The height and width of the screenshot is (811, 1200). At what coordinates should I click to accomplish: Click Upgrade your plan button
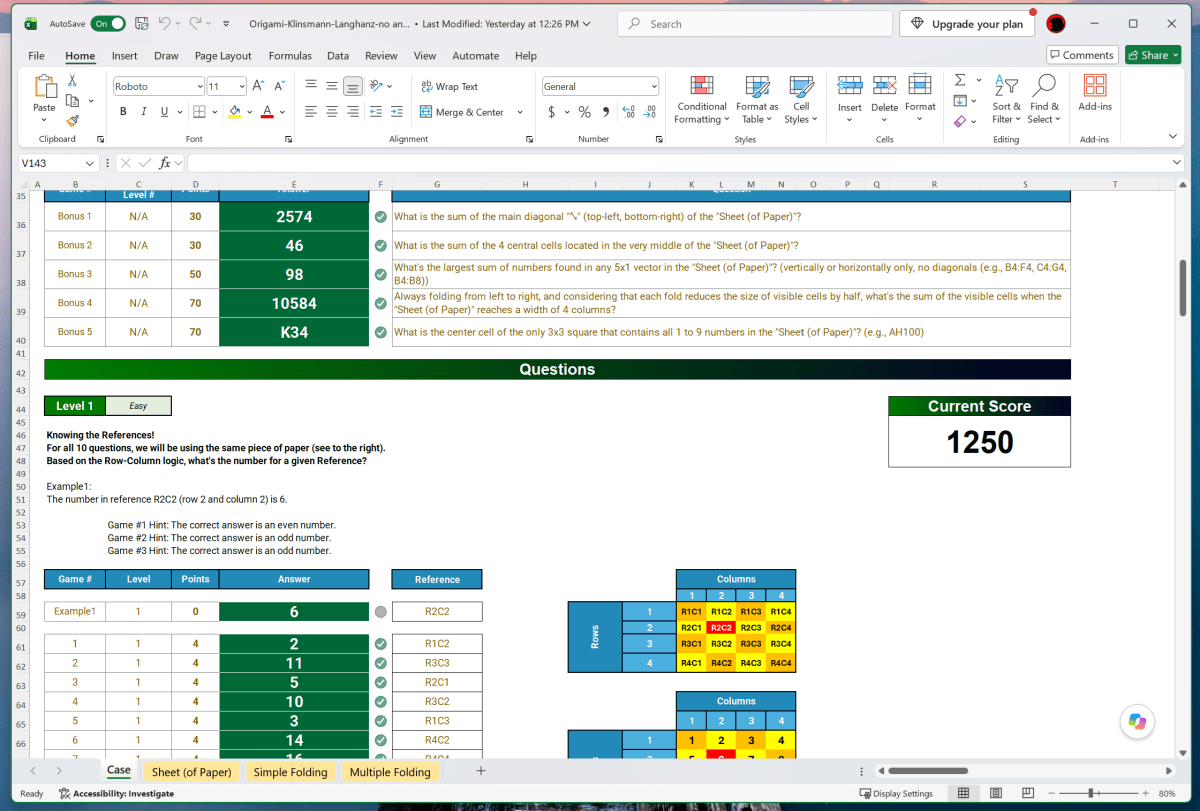point(968,23)
